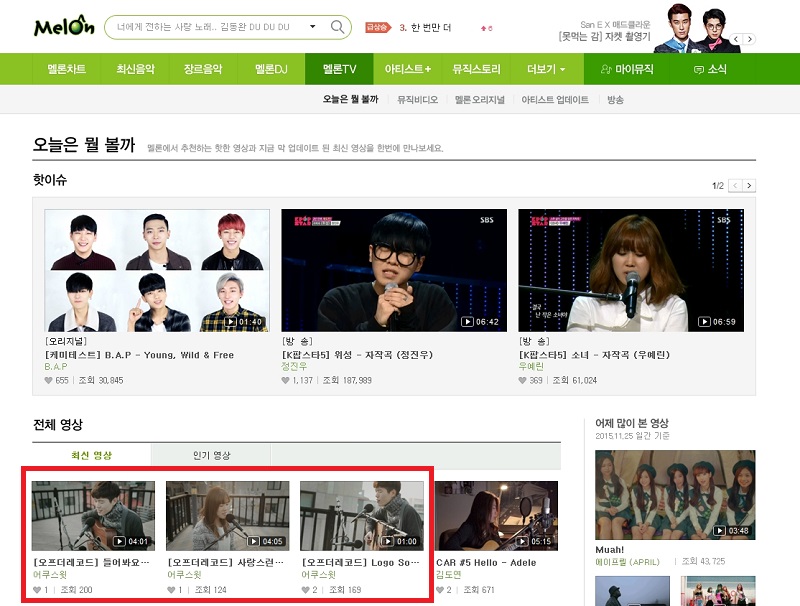
Task: Like the Logo Song video heart icon
Action: [x=305, y=590]
